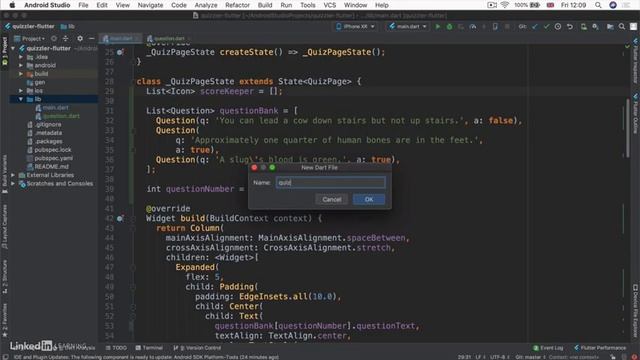Screen dimensions: 640x360
Task: Open the File menu
Action: point(83,5)
